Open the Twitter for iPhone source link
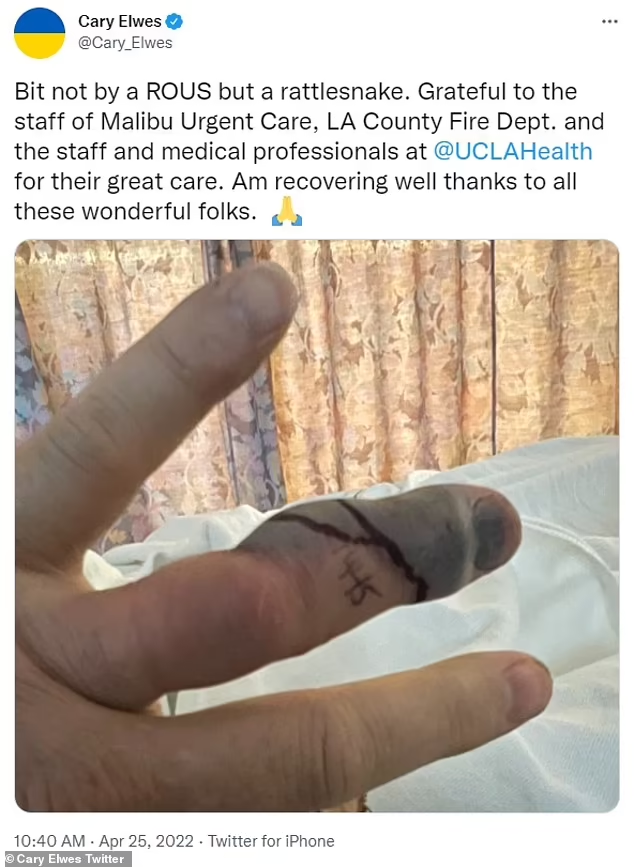 (271, 841)
